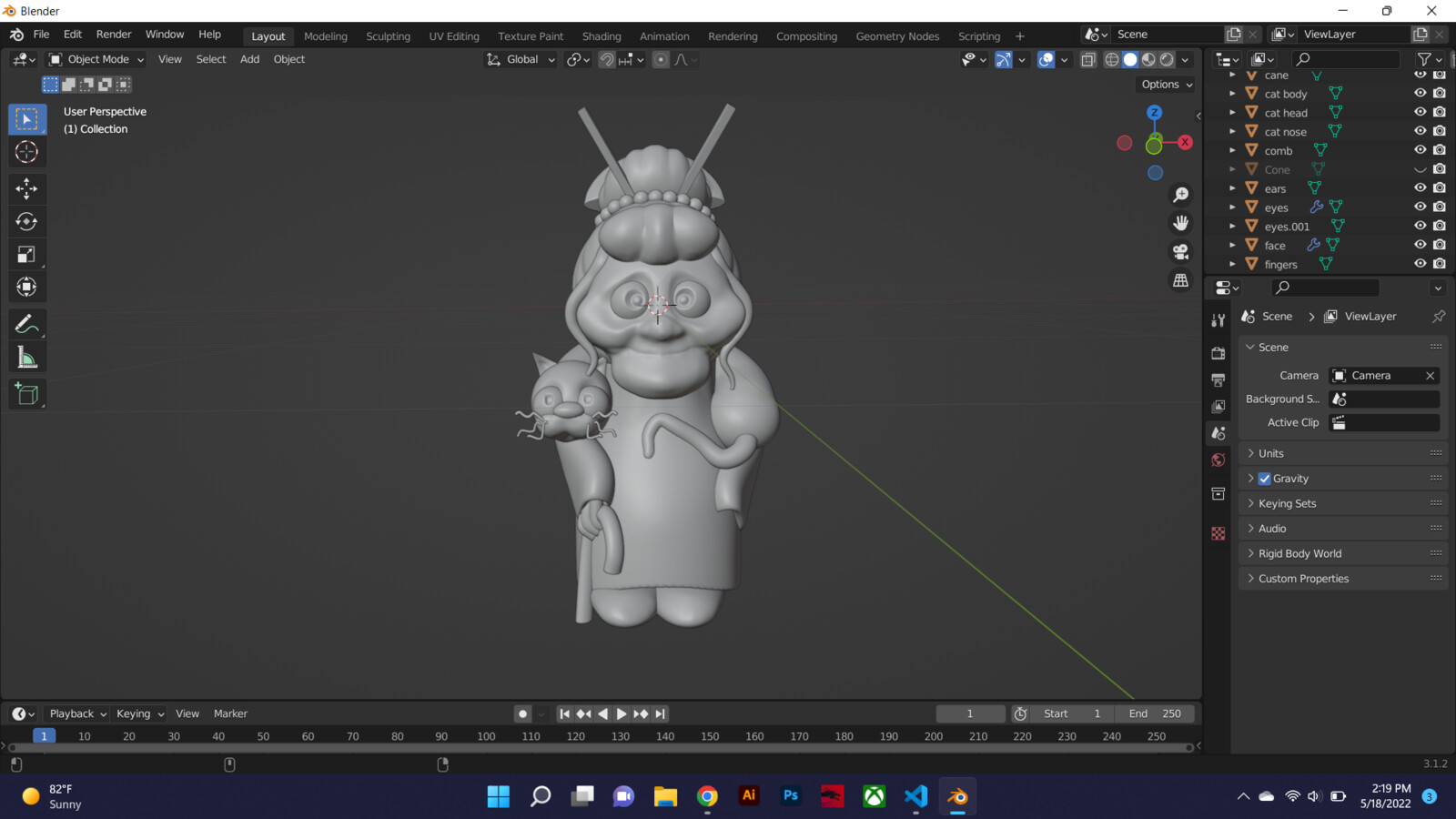Select the Cursor tool in the toolbar

click(x=27, y=152)
